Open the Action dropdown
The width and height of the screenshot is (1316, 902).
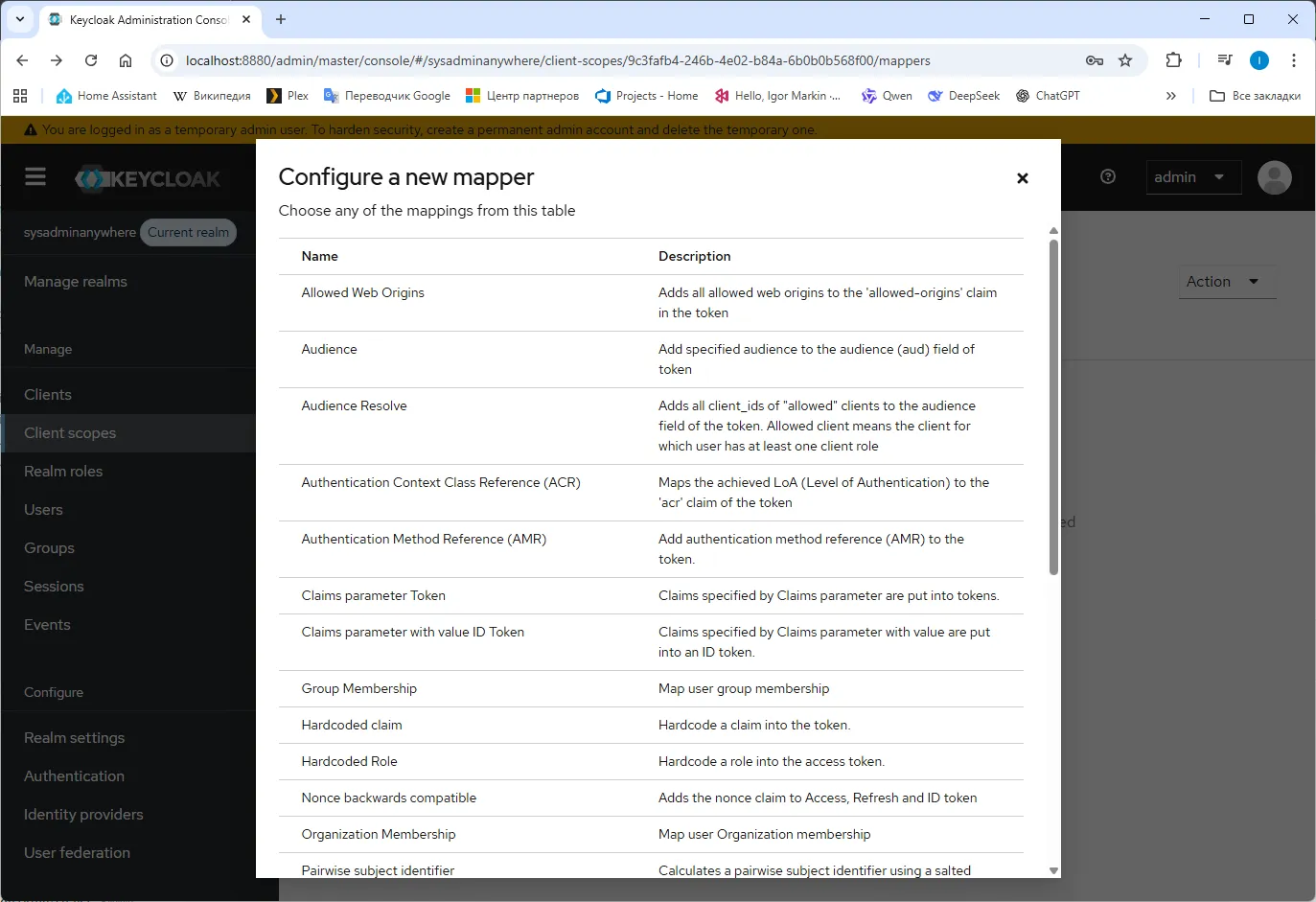pos(1225,282)
